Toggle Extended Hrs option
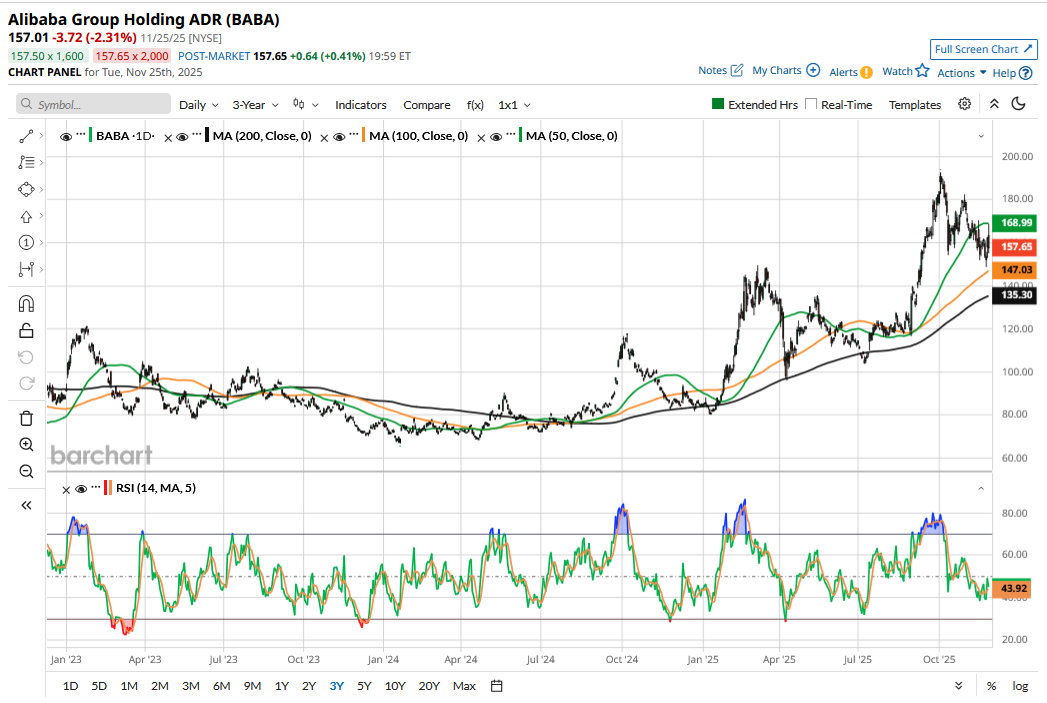1047x703 pixels. (717, 104)
